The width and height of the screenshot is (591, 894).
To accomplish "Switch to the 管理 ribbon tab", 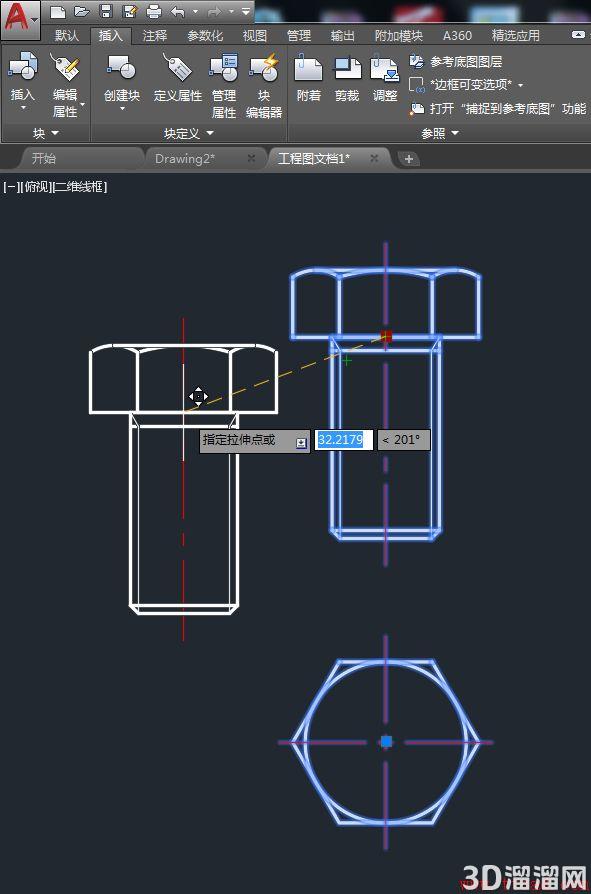I will tap(299, 35).
